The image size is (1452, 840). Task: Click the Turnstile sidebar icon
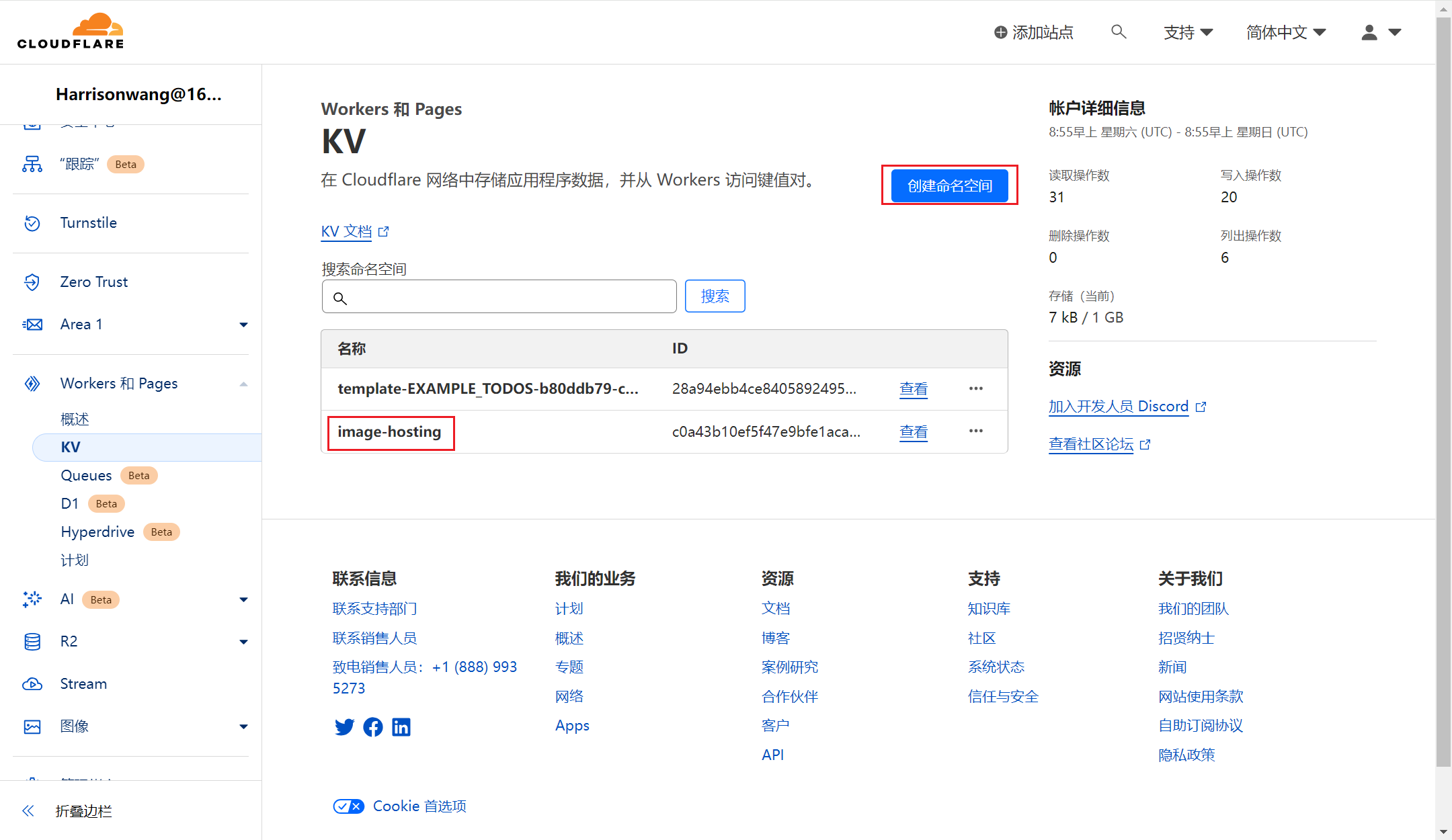[x=32, y=223]
